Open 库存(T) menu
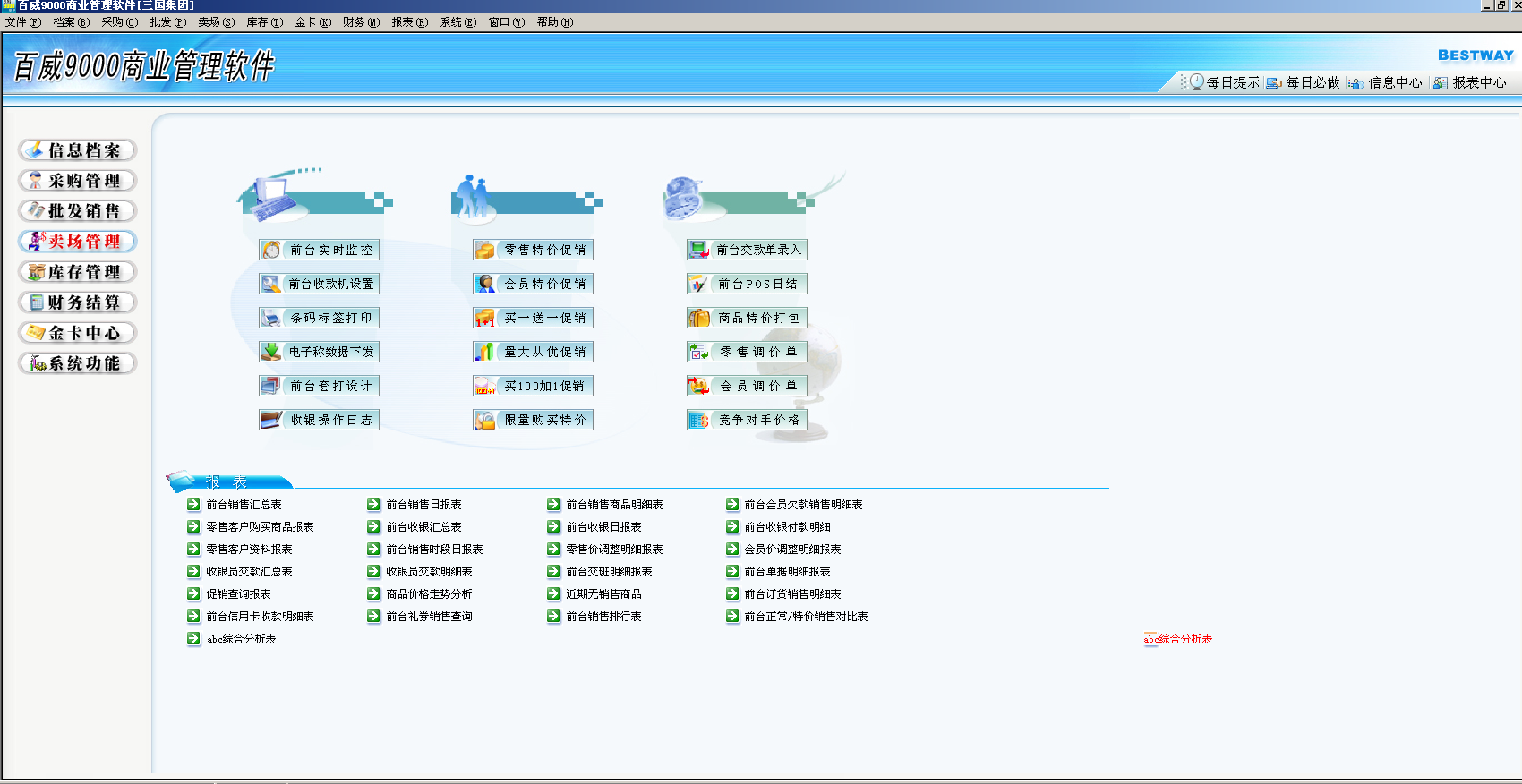 pyautogui.click(x=265, y=22)
